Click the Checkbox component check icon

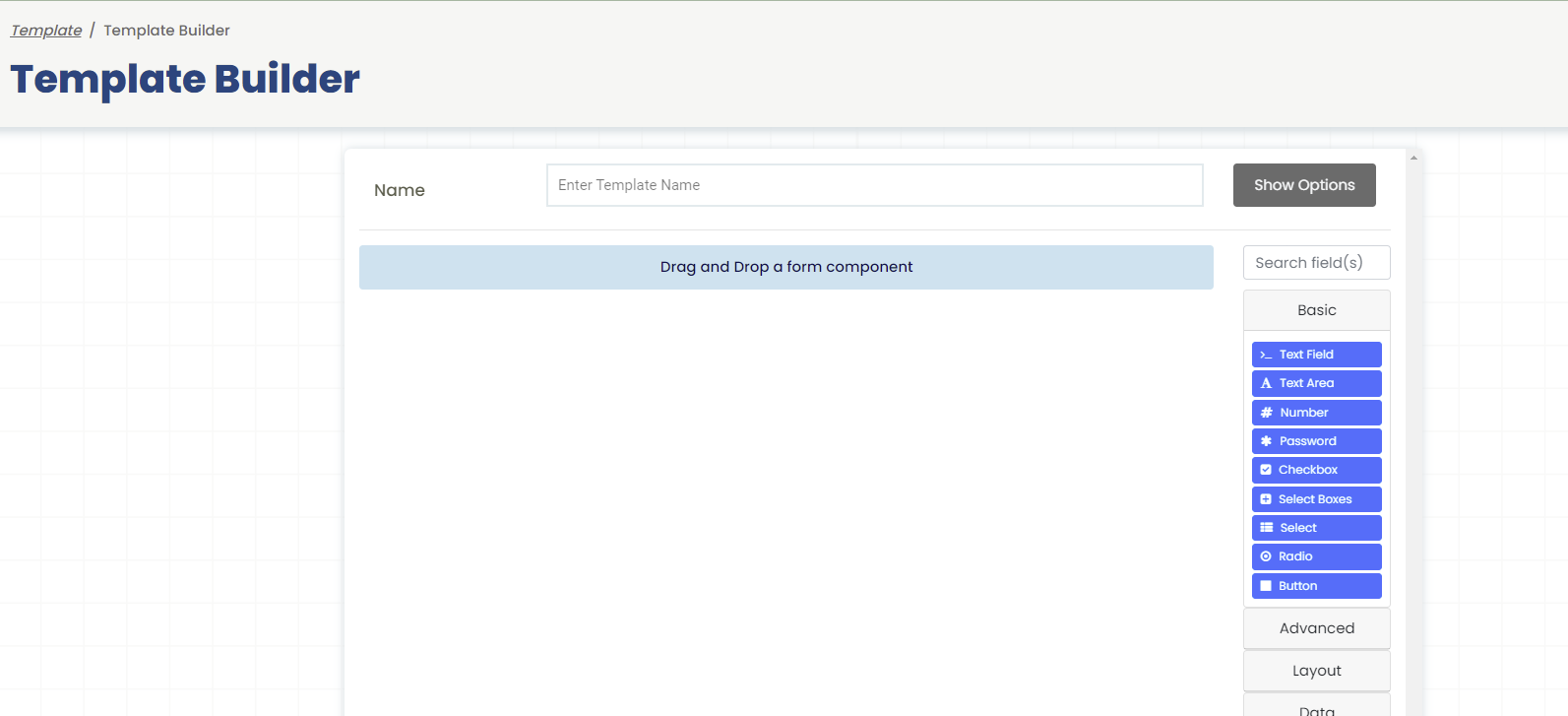click(x=1266, y=470)
